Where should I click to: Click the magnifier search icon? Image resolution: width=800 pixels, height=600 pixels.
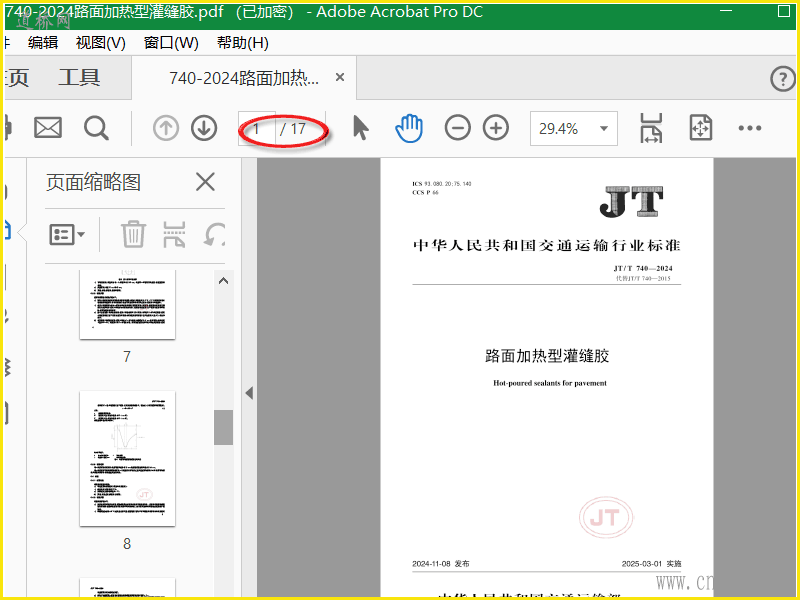click(96, 128)
